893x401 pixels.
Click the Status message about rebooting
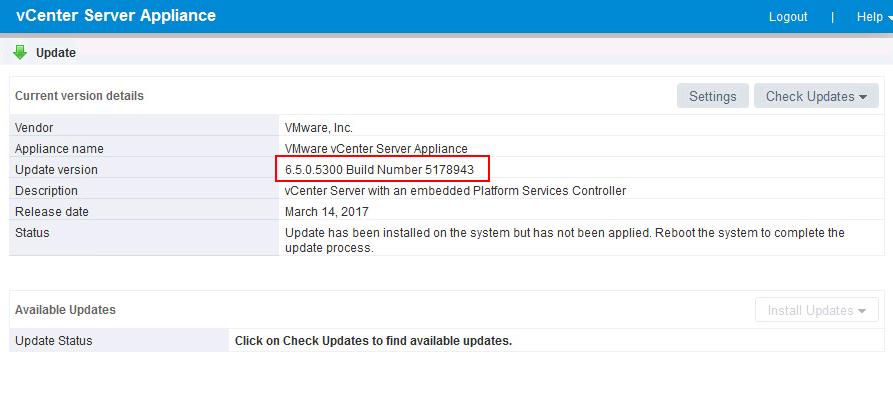[564, 240]
